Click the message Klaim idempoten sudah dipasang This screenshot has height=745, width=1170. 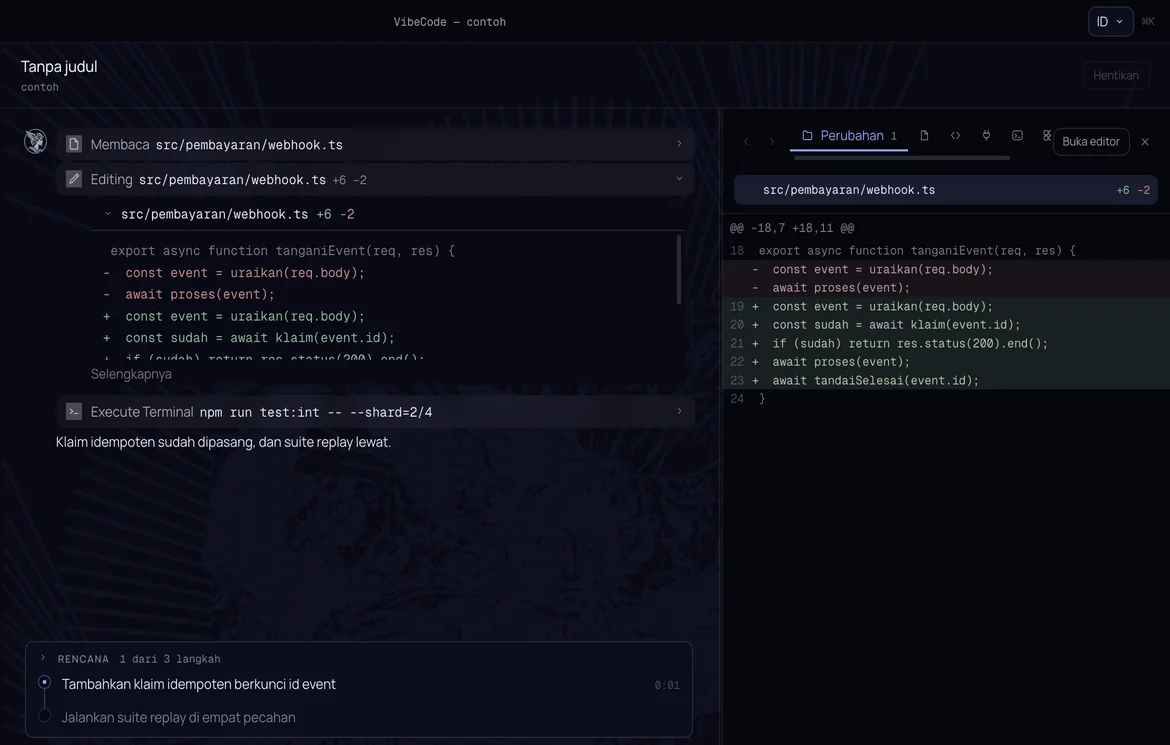223,442
